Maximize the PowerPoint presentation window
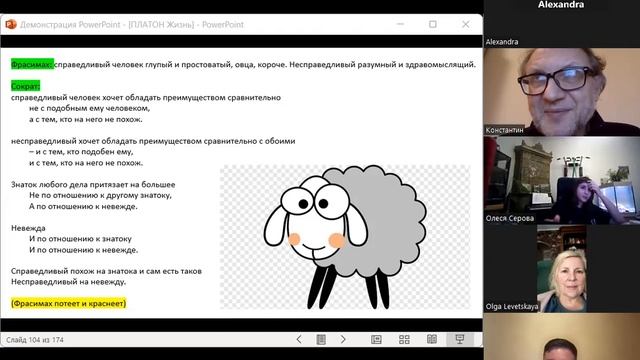This screenshot has height=360, width=640. click(433, 24)
